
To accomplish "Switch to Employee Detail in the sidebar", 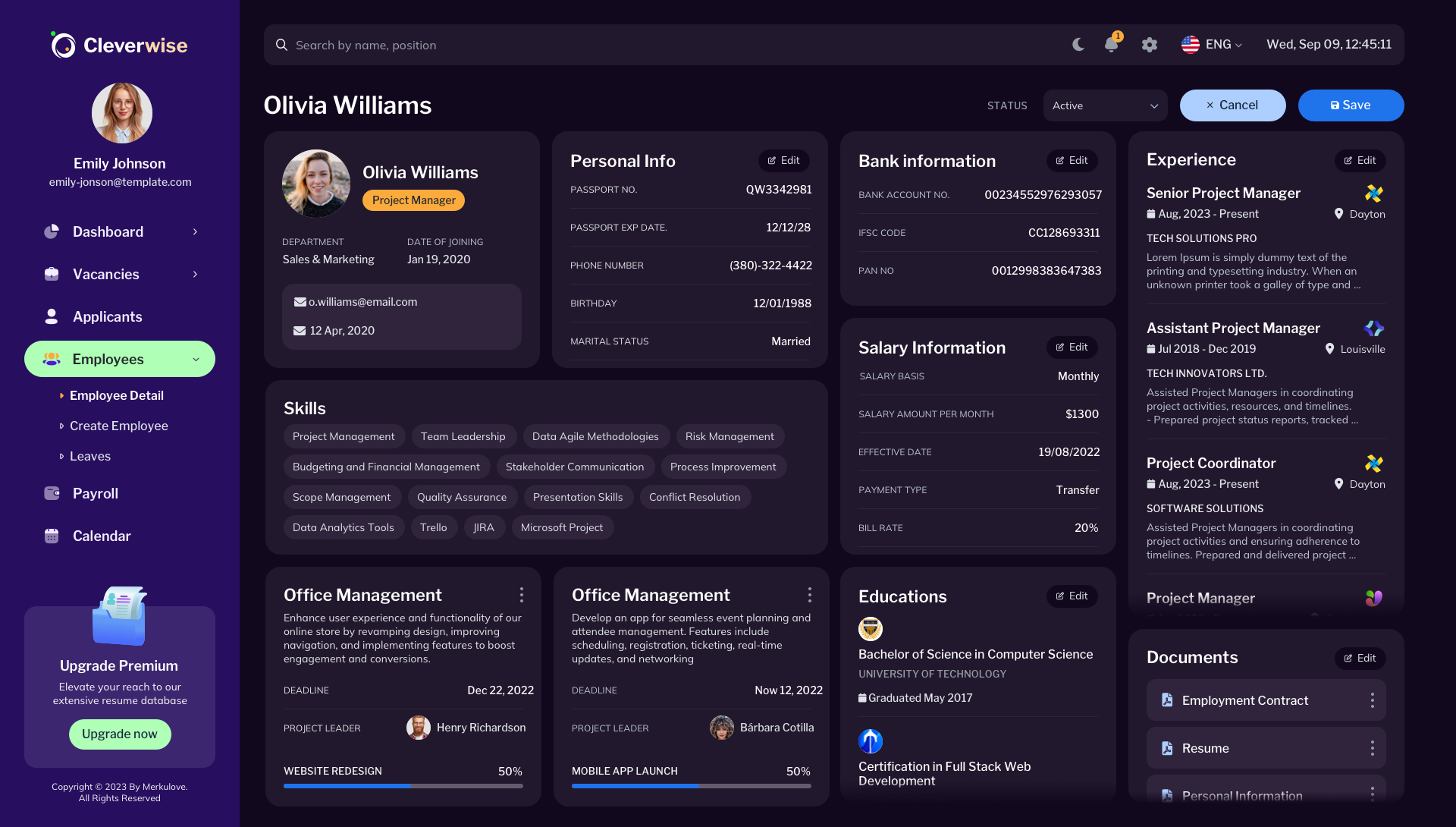I will pos(116,395).
